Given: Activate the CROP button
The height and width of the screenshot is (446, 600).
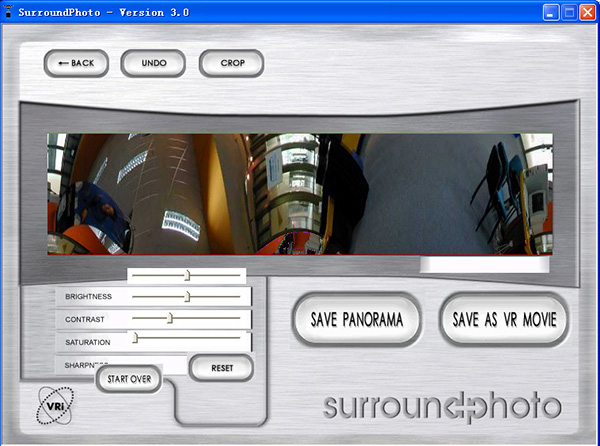Looking at the screenshot, I should pos(232,63).
